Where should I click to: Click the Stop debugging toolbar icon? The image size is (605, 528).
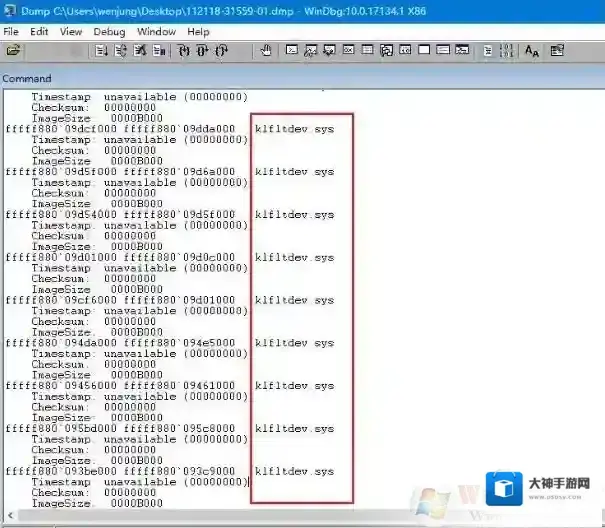tap(140, 51)
